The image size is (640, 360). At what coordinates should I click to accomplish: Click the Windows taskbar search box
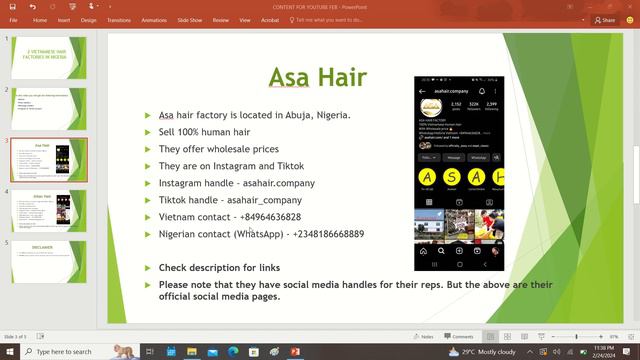point(80,351)
